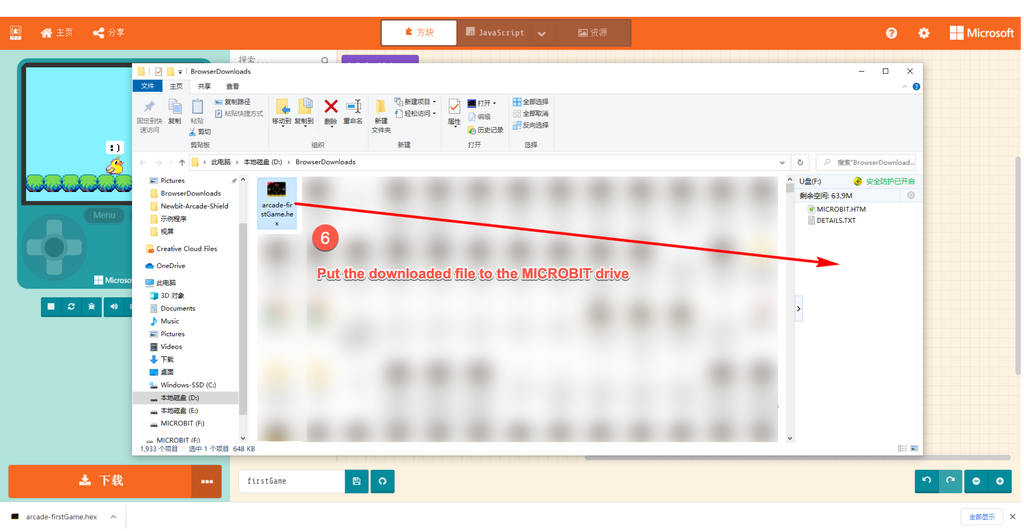Open the more options button beside download
1024x531 pixels.
(207, 481)
